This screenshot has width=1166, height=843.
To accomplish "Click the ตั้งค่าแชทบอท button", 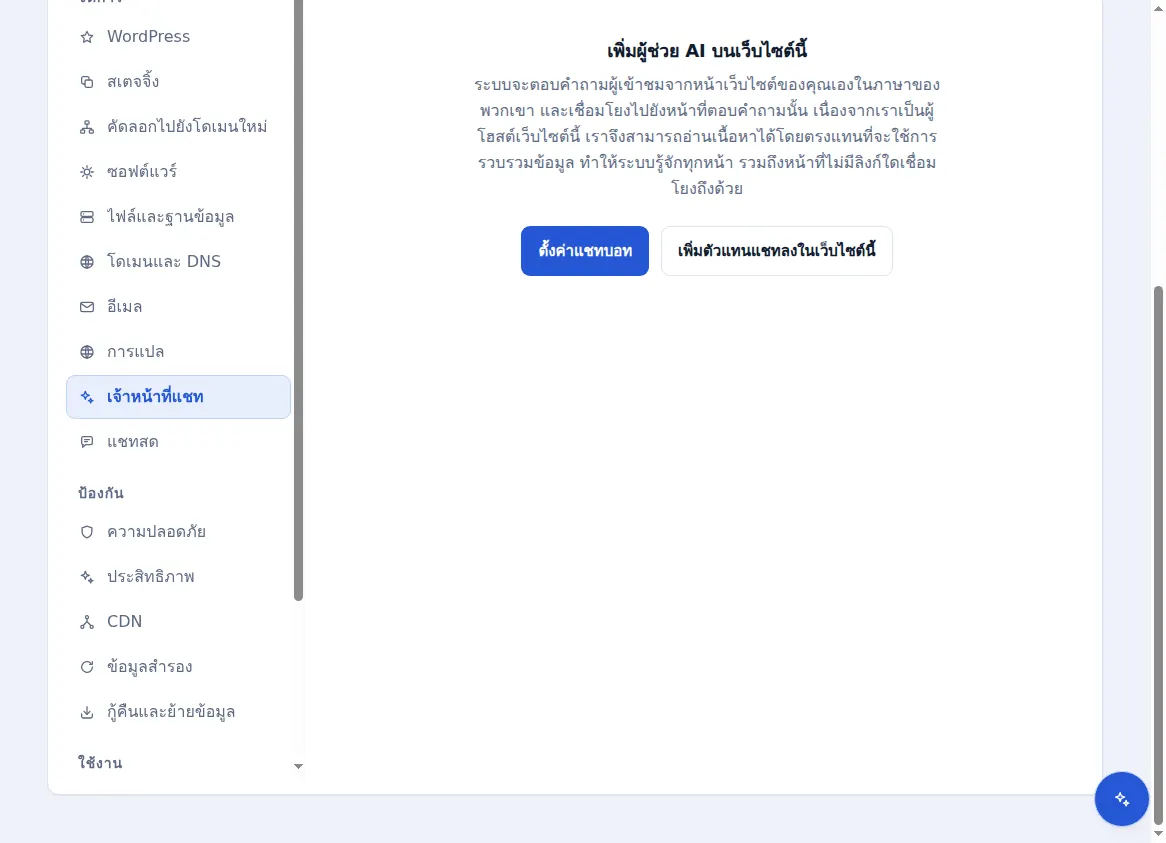I will [x=584, y=251].
